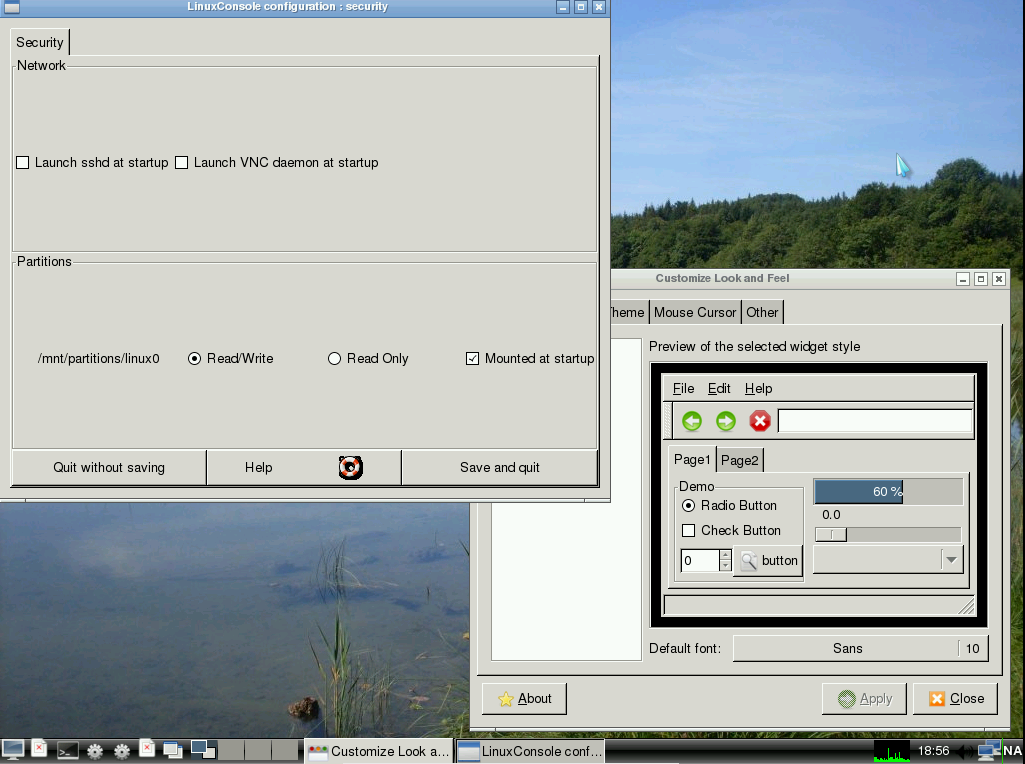Open the File menu in the preview
Image resolution: width=1025 pixels, height=764 pixels.
click(x=683, y=389)
